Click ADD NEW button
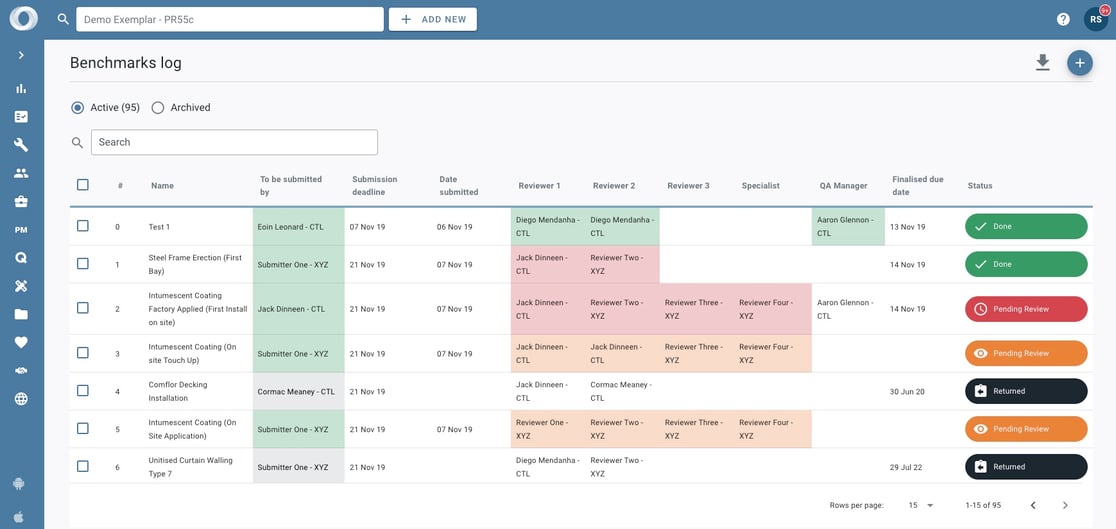Image resolution: width=1116 pixels, height=529 pixels. [x=433, y=19]
